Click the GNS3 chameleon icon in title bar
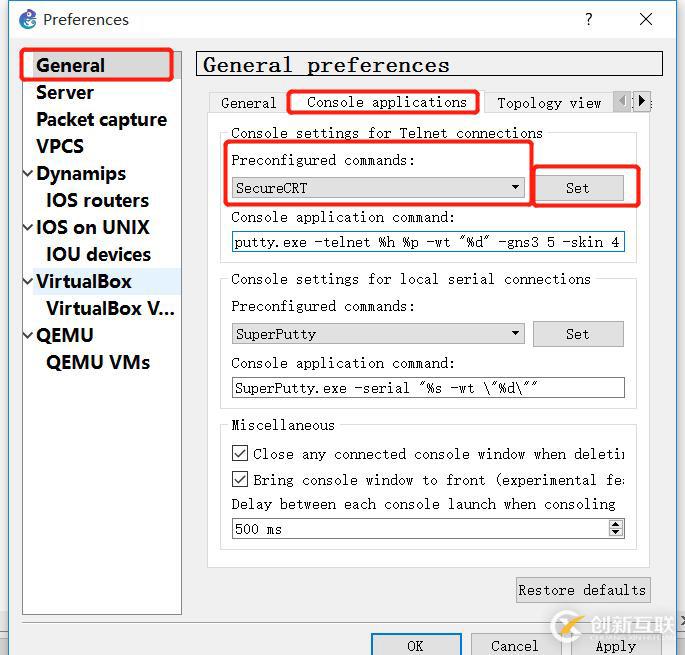The height and width of the screenshot is (655, 685). [x=28, y=20]
